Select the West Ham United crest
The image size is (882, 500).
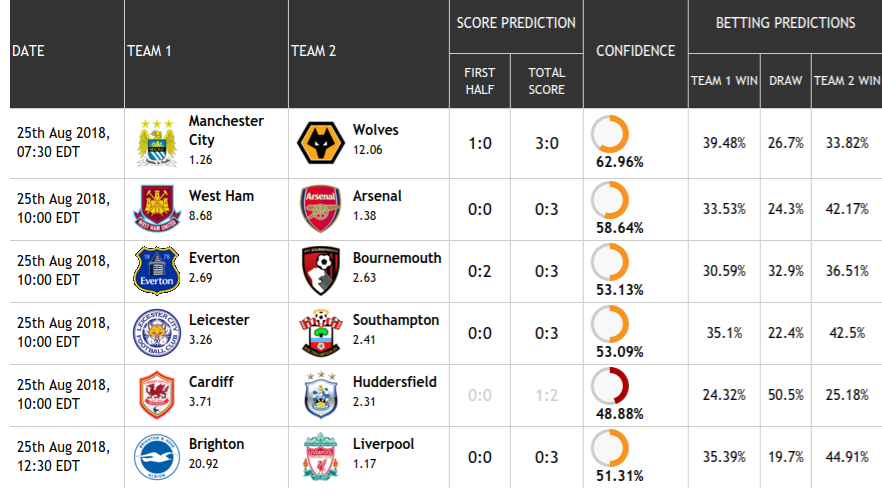[x=157, y=209]
